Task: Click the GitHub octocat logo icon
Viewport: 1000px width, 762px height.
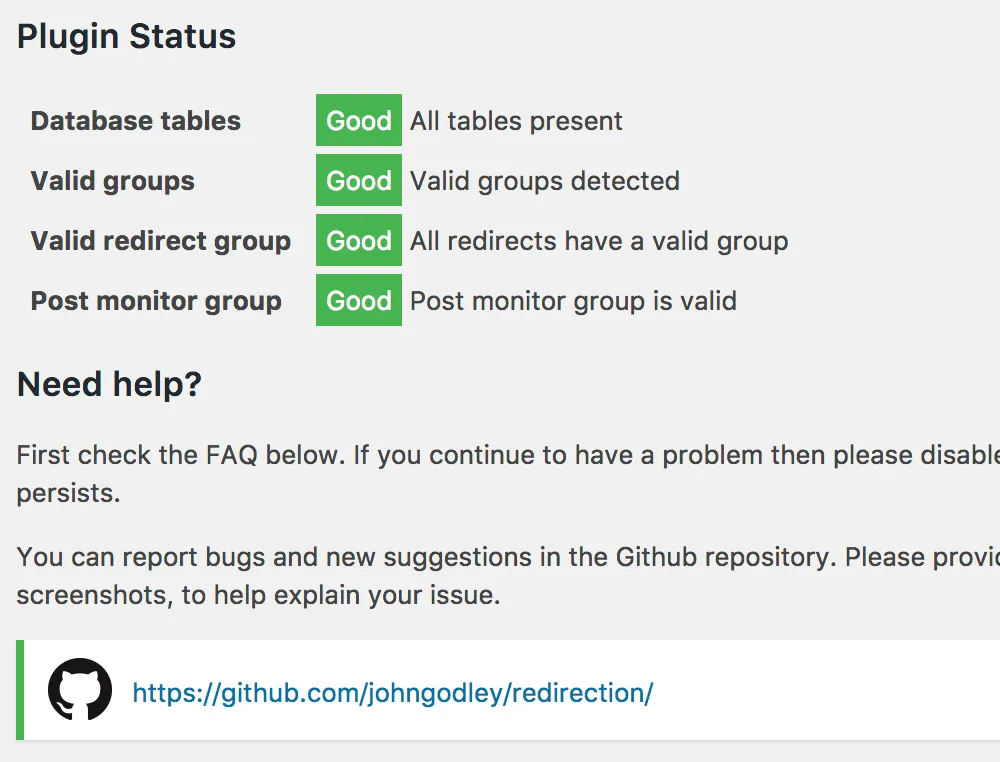Action: click(80, 689)
